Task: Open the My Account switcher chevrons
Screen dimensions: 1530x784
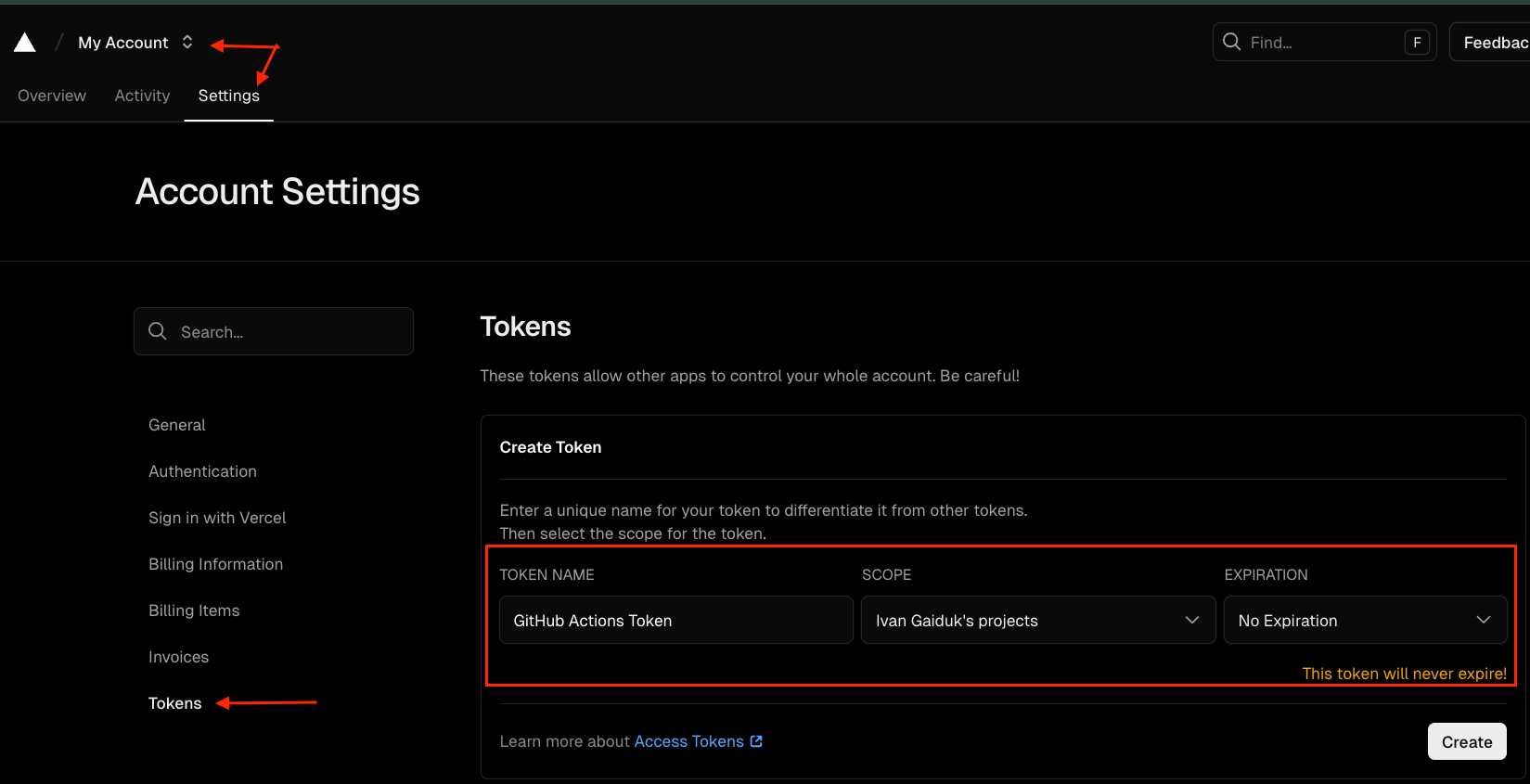Action: [x=187, y=43]
